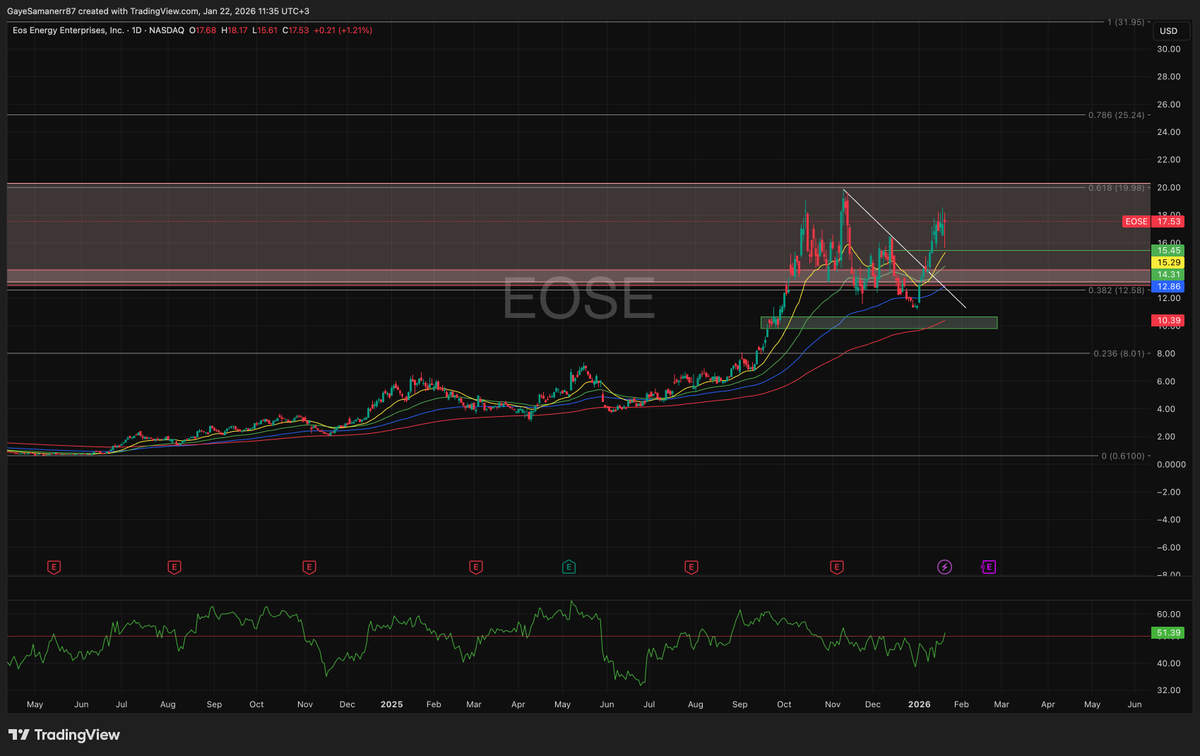This screenshot has width=1200, height=756.
Task: Open the USD currency selector at top right
Action: tap(1168, 30)
